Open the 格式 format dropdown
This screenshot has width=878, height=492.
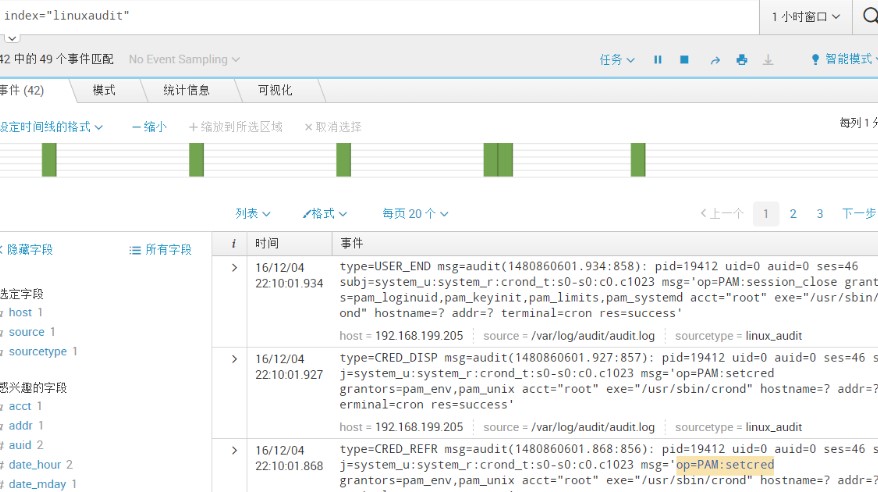click(325, 214)
